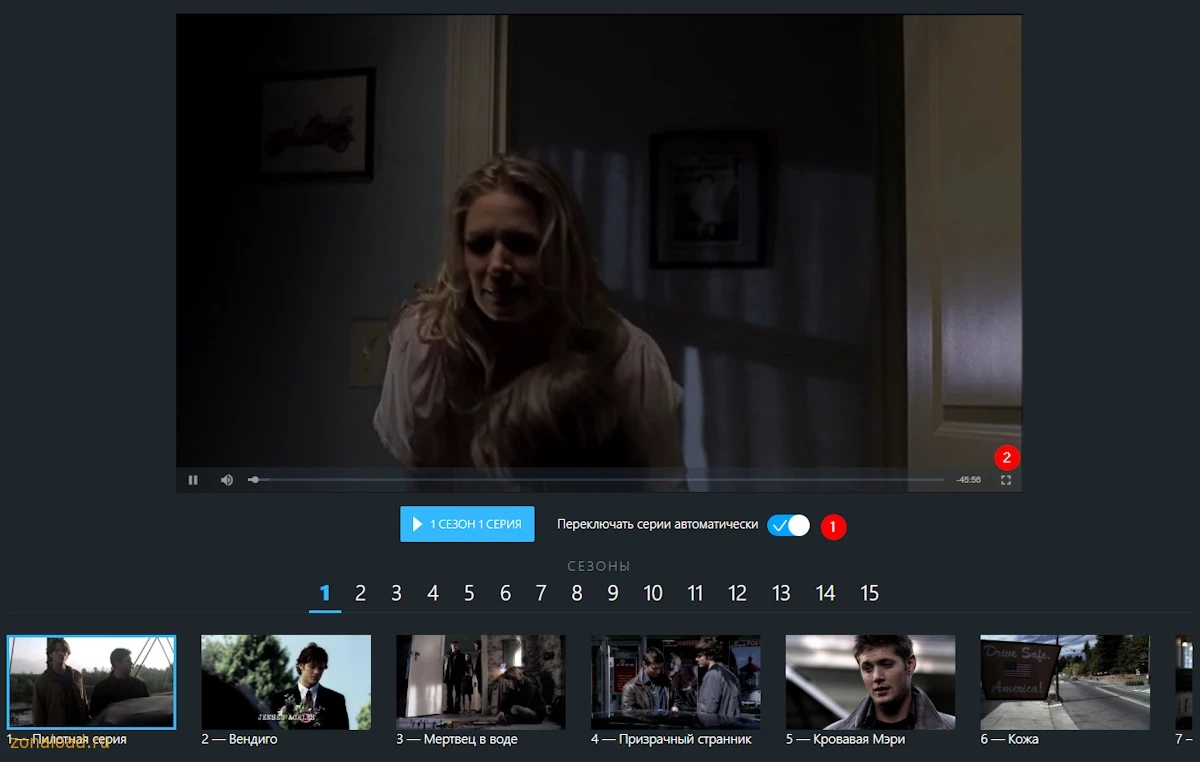The image size is (1200, 762).
Task: Play 1 сезон 1 серия button
Action: point(467,524)
